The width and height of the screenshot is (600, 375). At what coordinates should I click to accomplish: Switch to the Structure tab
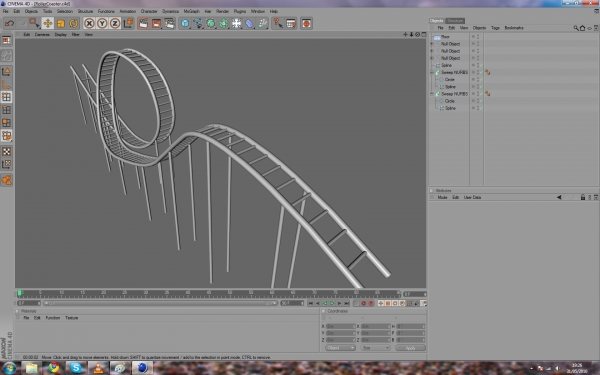click(x=455, y=21)
